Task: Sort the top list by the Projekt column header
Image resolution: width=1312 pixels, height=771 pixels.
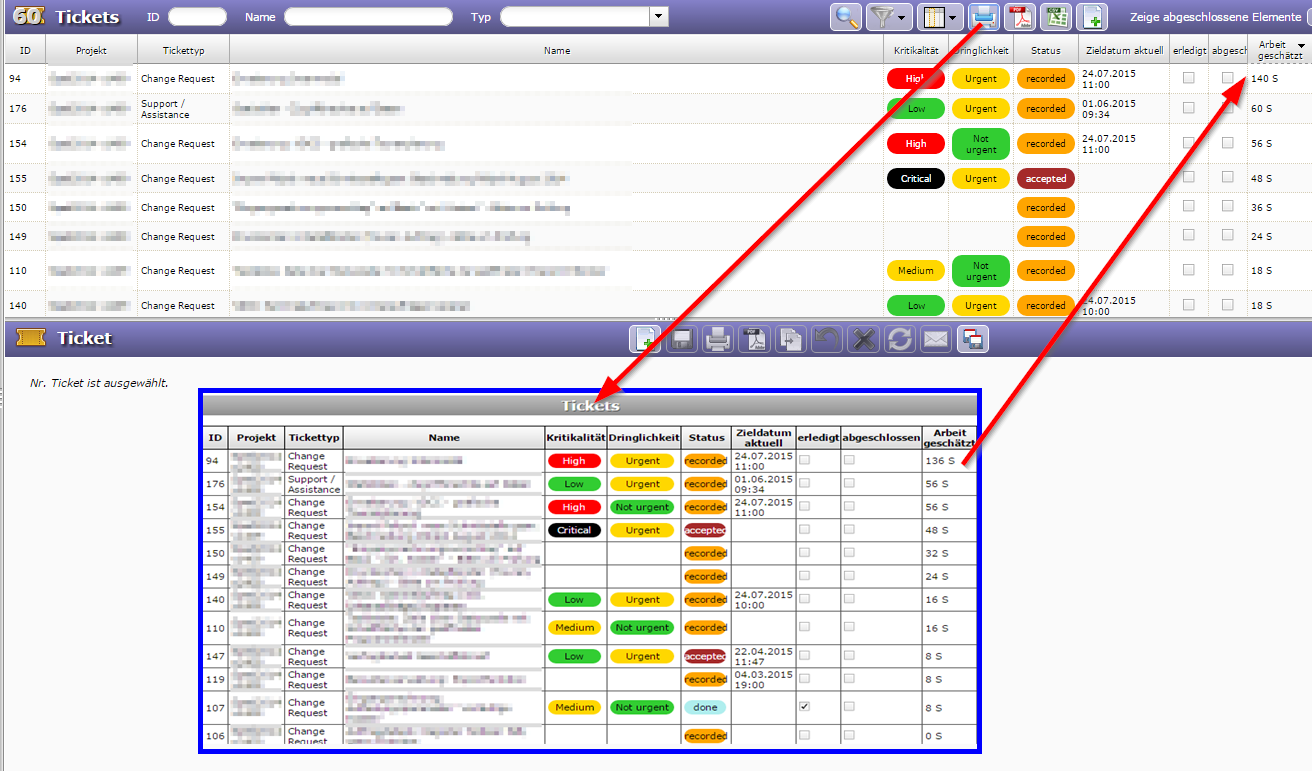Action: (x=90, y=50)
